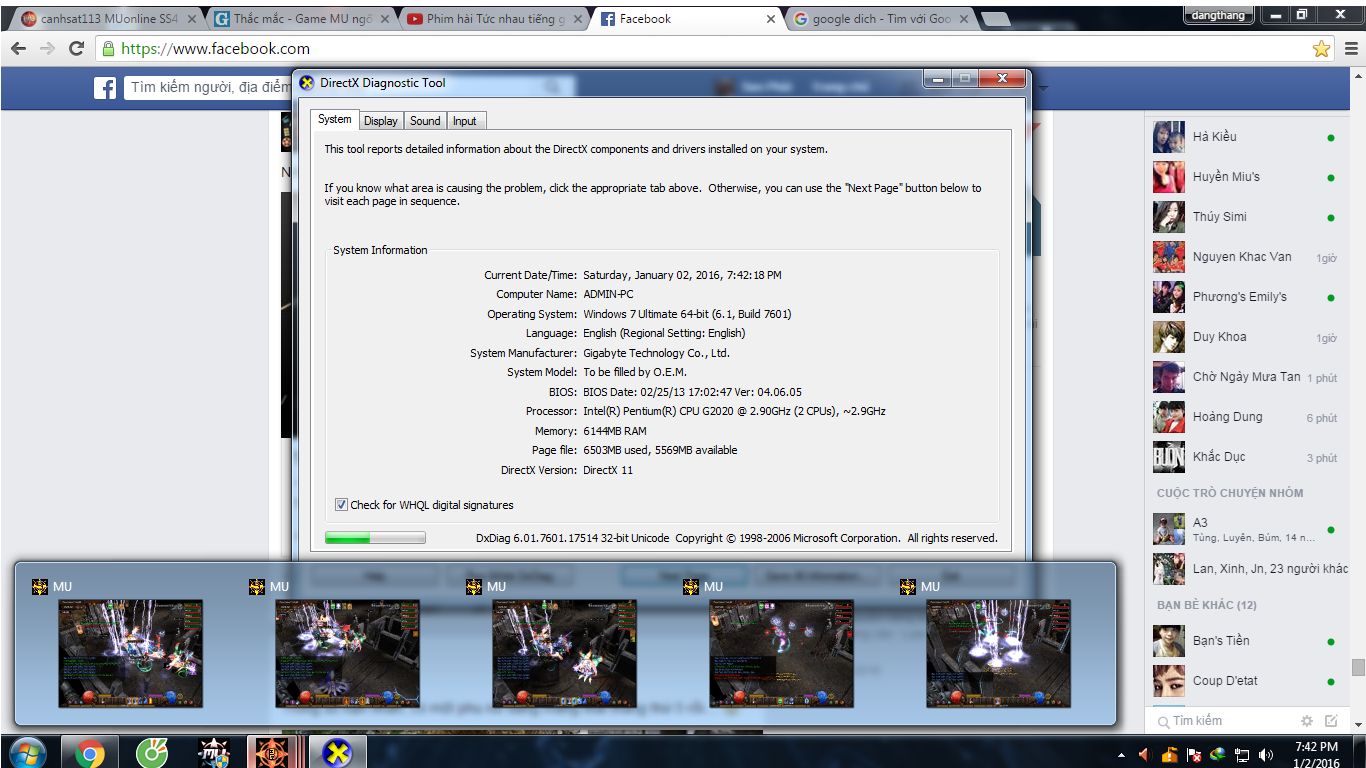Switch to google dich browser tab
1366x768 pixels.
[x=880, y=19]
